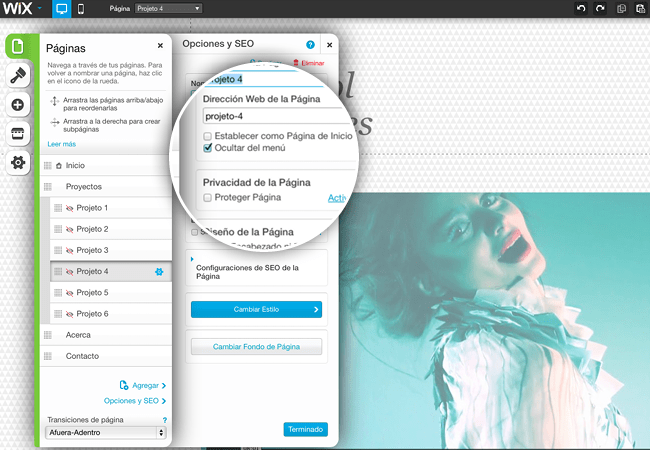Open the Pages sidebar icon
This screenshot has width=650, height=450.
coord(17,46)
